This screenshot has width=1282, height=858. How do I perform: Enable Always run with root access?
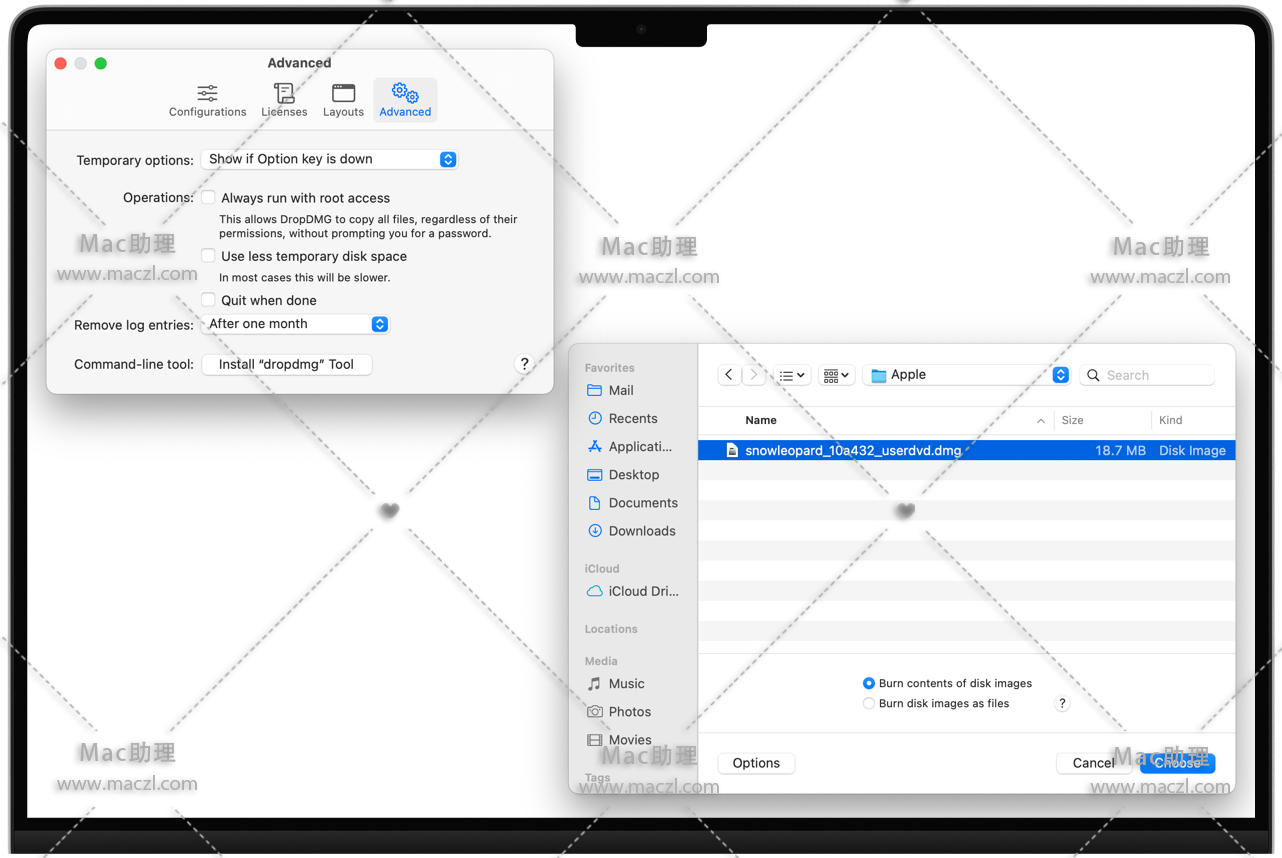[x=208, y=198]
